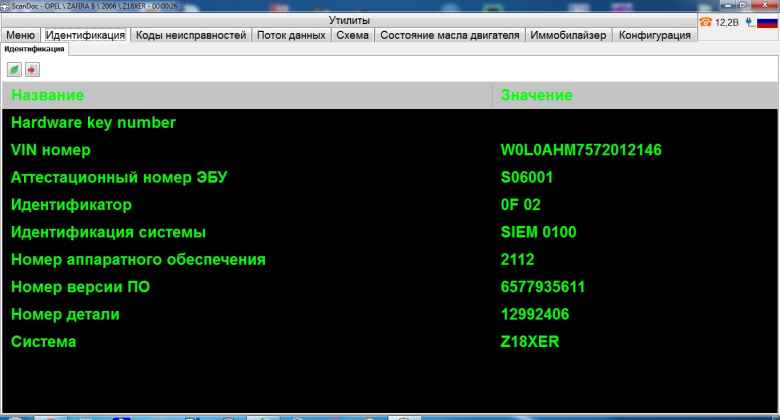
Task: Select the VIN value W0L0AHM7572012146
Action: coord(581,151)
